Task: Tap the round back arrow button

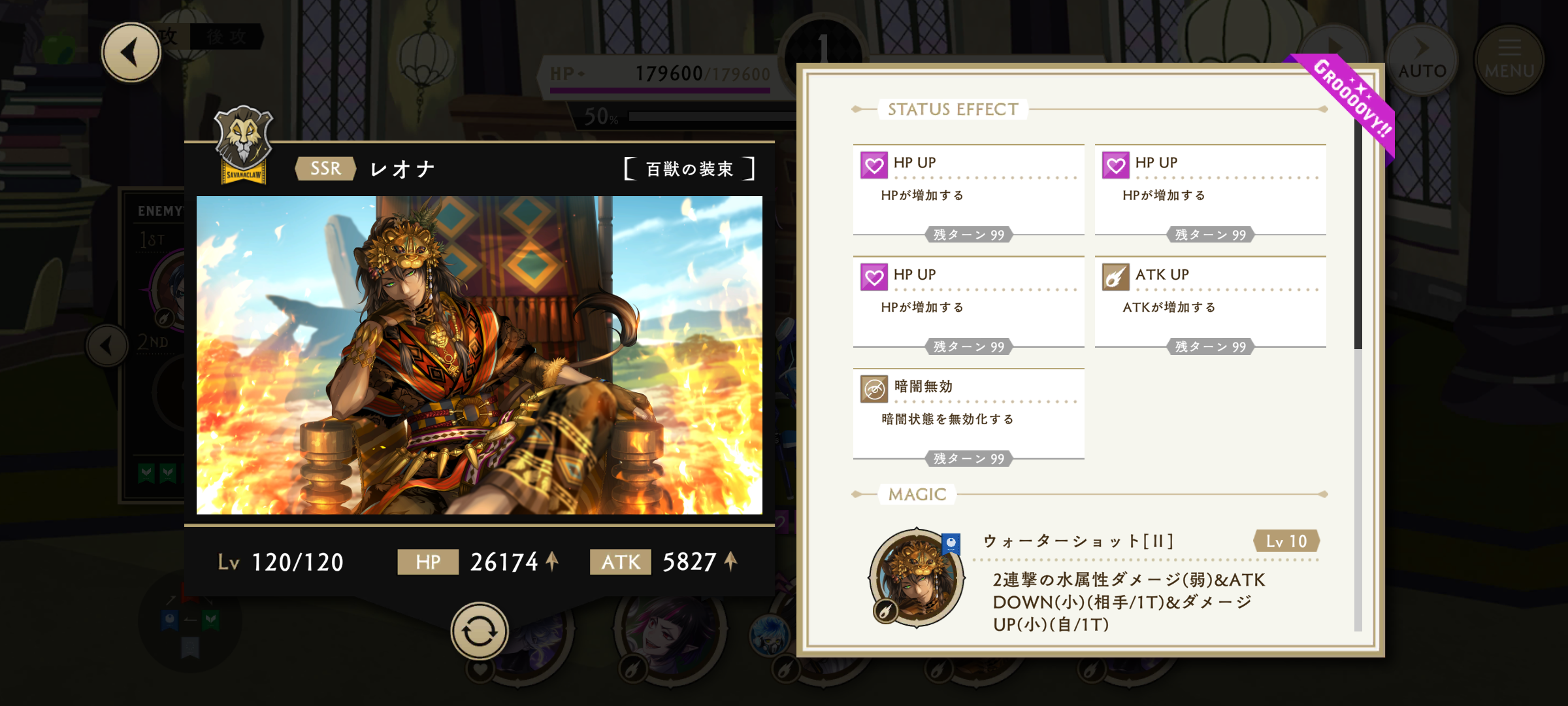Action: click(x=131, y=52)
